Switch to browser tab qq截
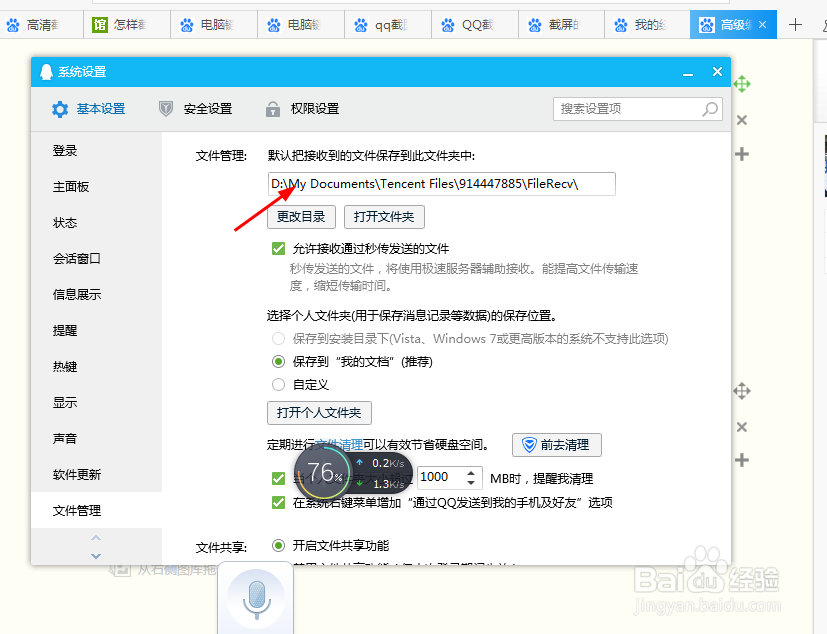 click(388, 24)
